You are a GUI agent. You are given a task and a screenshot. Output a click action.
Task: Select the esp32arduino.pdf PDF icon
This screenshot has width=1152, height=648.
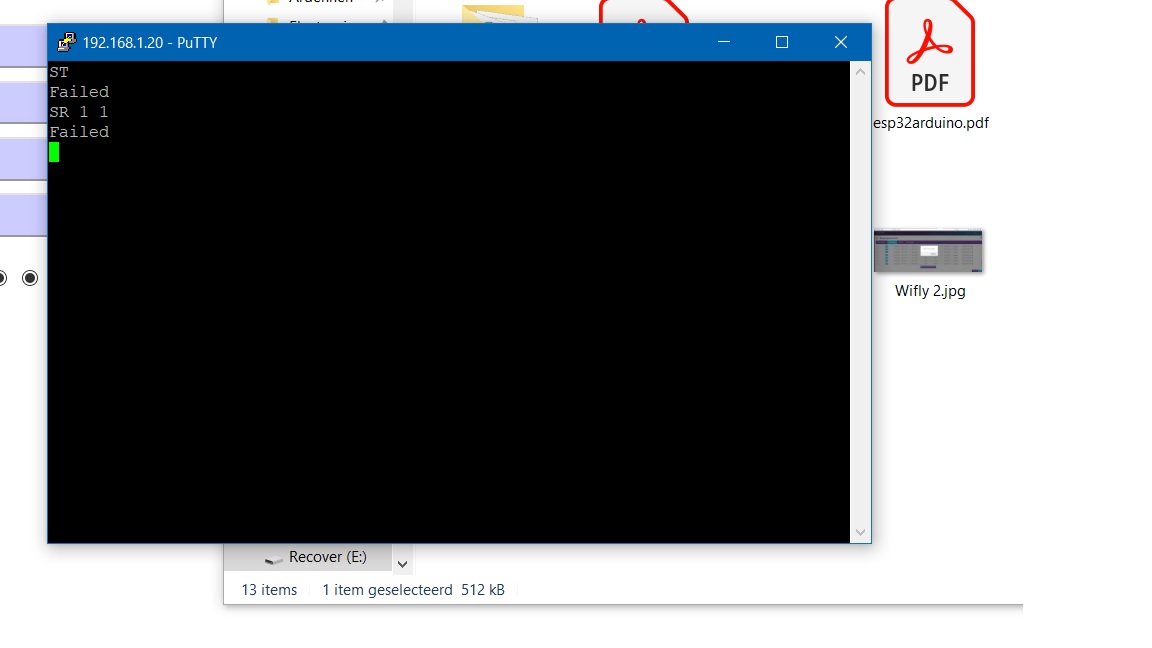(x=929, y=53)
